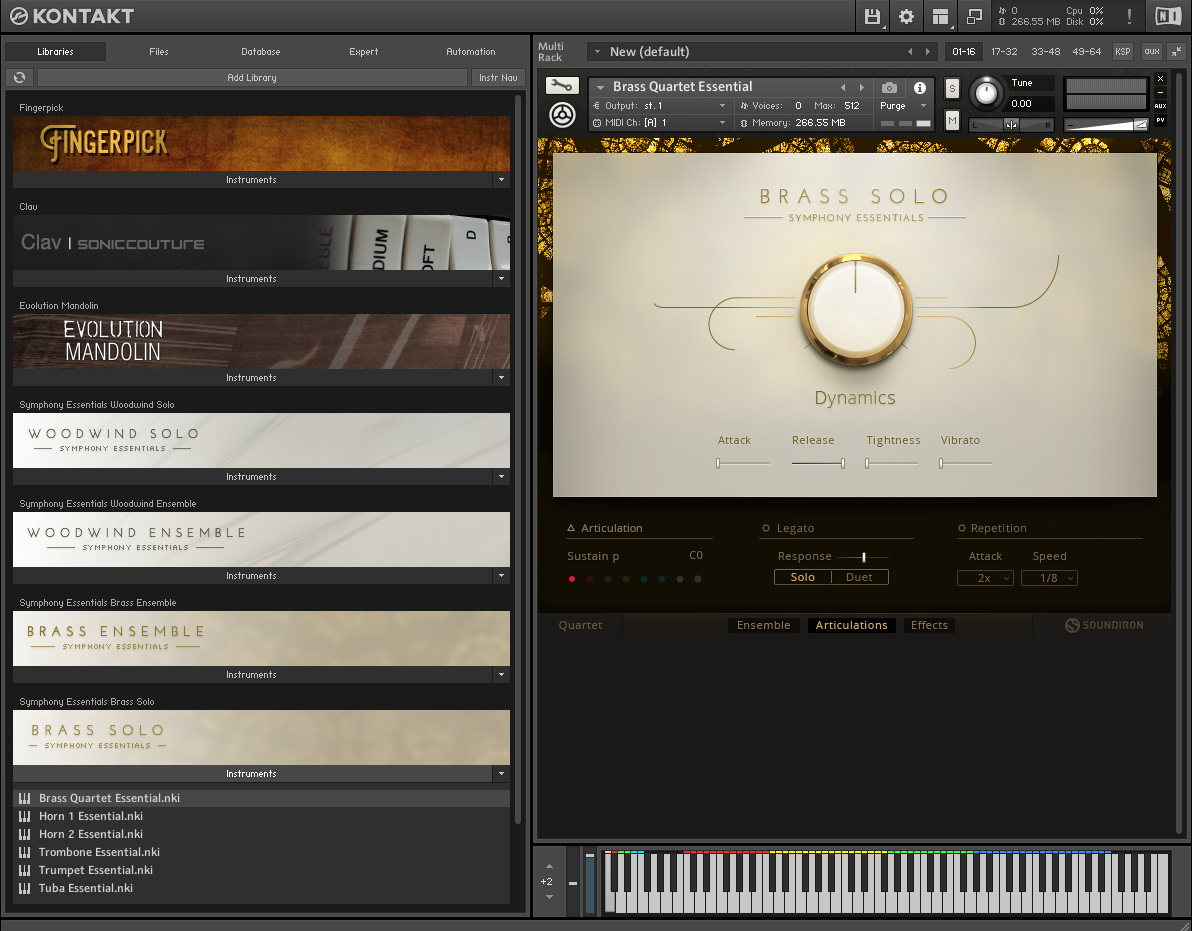Viewport: 1192px width, 931px height.
Task: Open the Kontakt options gear icon
Action: (906, 16)
